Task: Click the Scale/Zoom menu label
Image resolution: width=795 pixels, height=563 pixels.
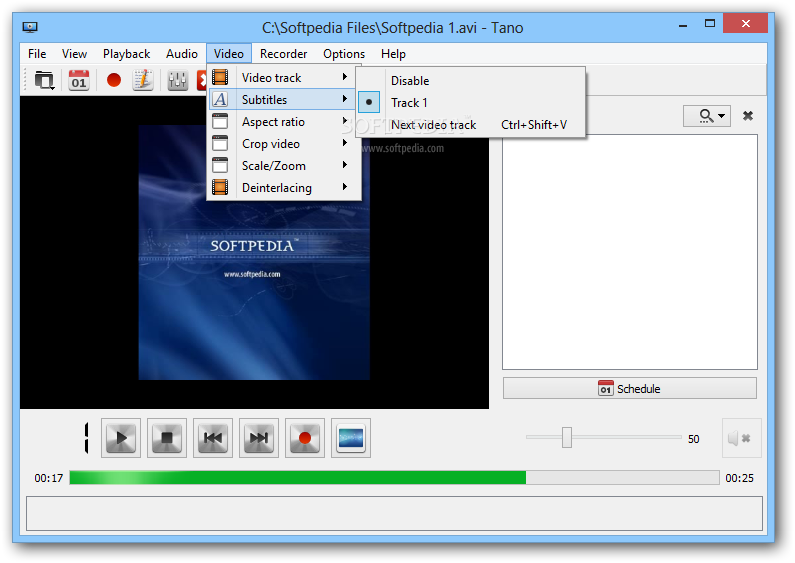Action: pos(274,166)
